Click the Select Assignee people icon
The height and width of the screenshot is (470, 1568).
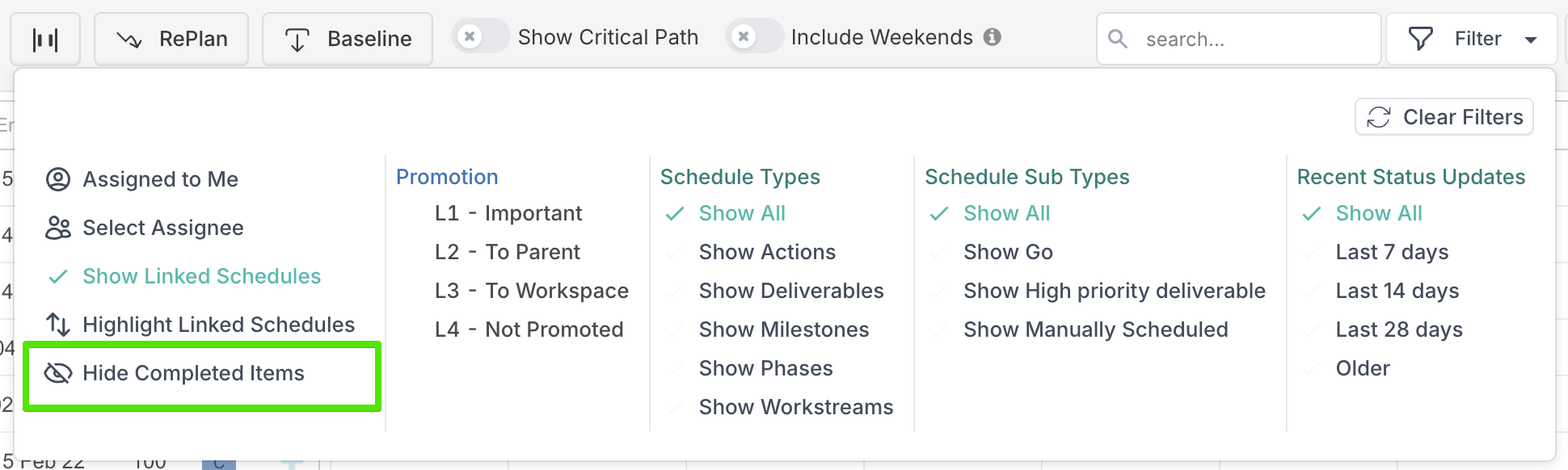pos(58,228)
